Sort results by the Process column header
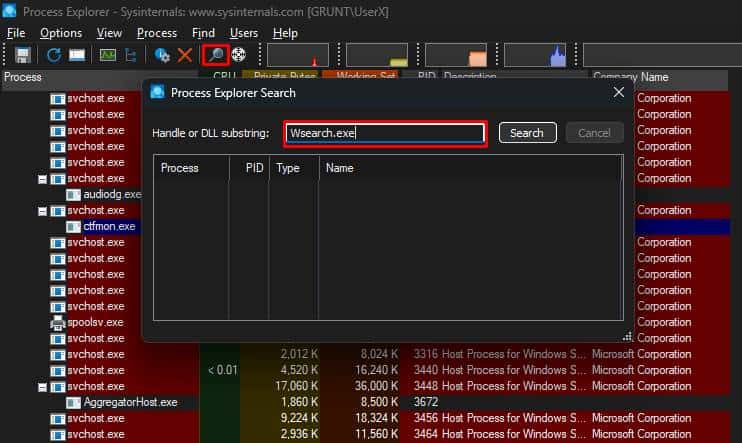 pyautogui.click(x=191, y=168)
